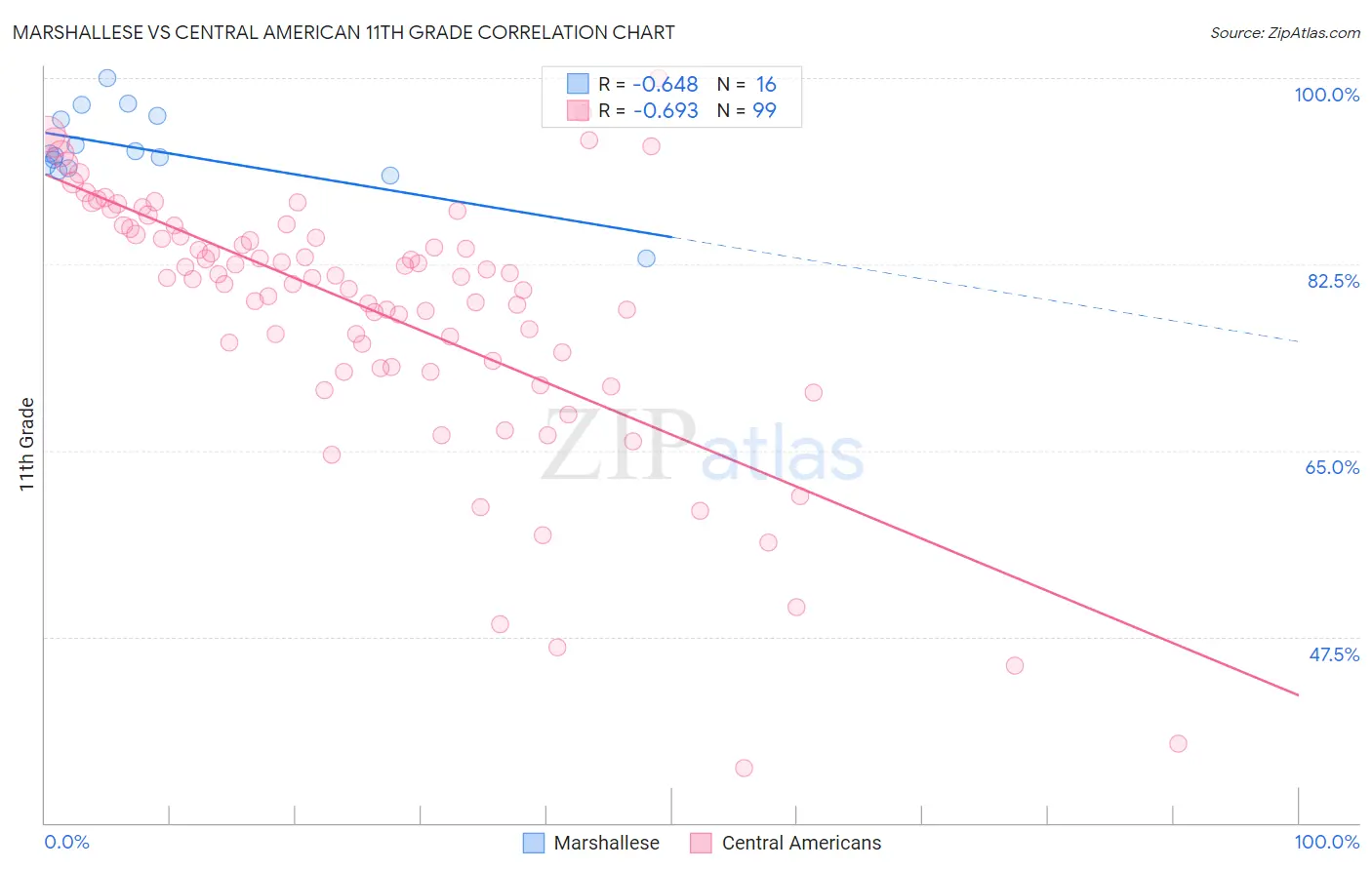Viewport: 1372px width, 870px height.
Task: Click the 0.0% x-axis label
Action: [66, 842]
